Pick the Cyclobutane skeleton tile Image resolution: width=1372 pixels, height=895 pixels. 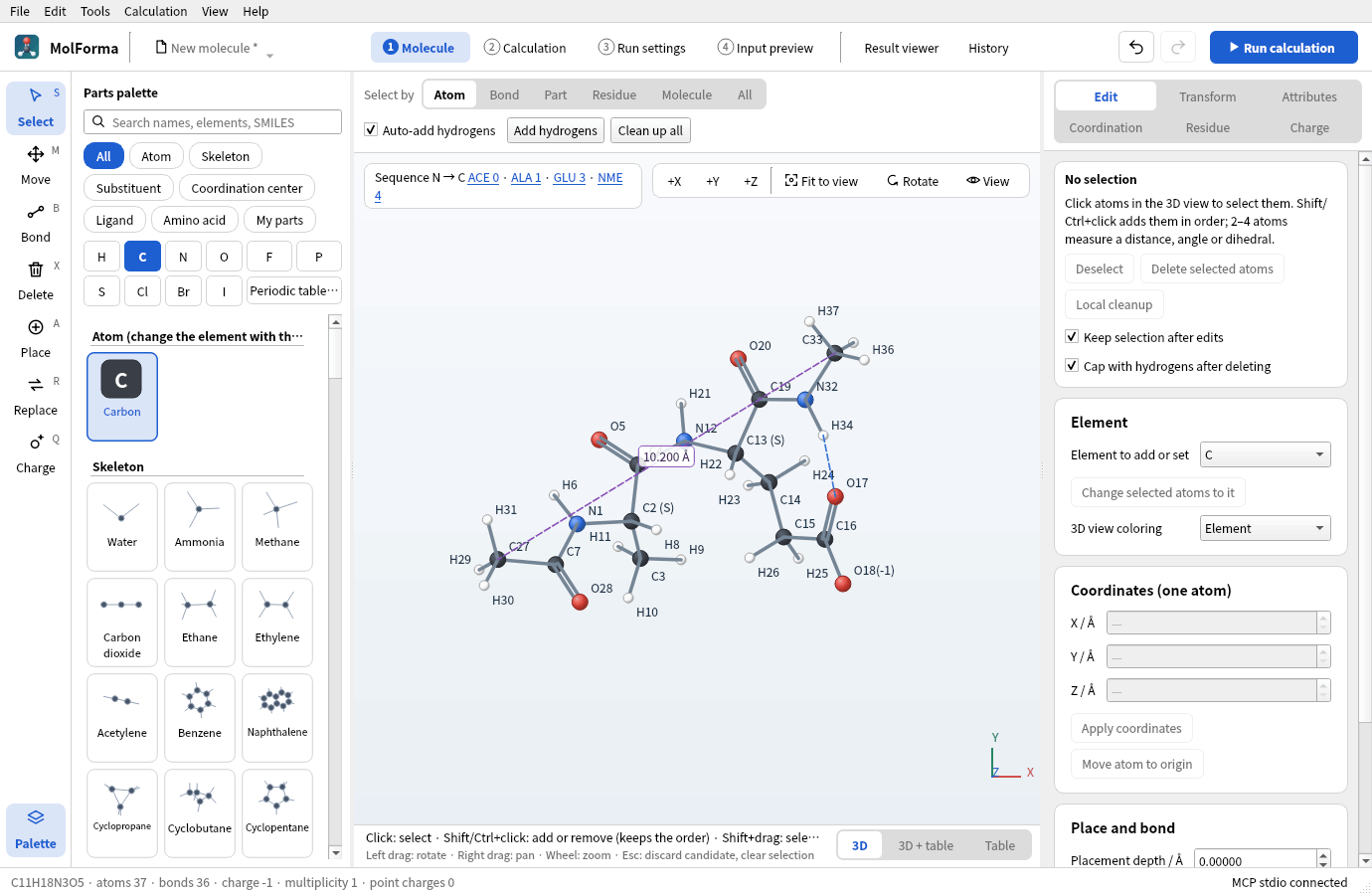tap(200, 812)
